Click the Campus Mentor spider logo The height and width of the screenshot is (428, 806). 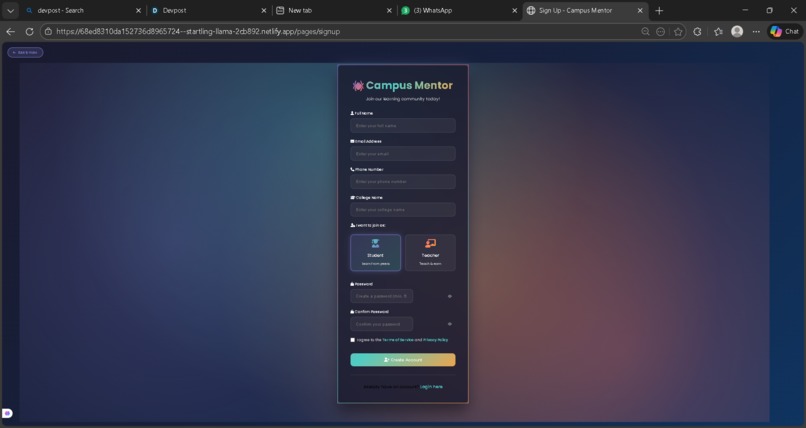pyautogui.click(x=358, y=86)
